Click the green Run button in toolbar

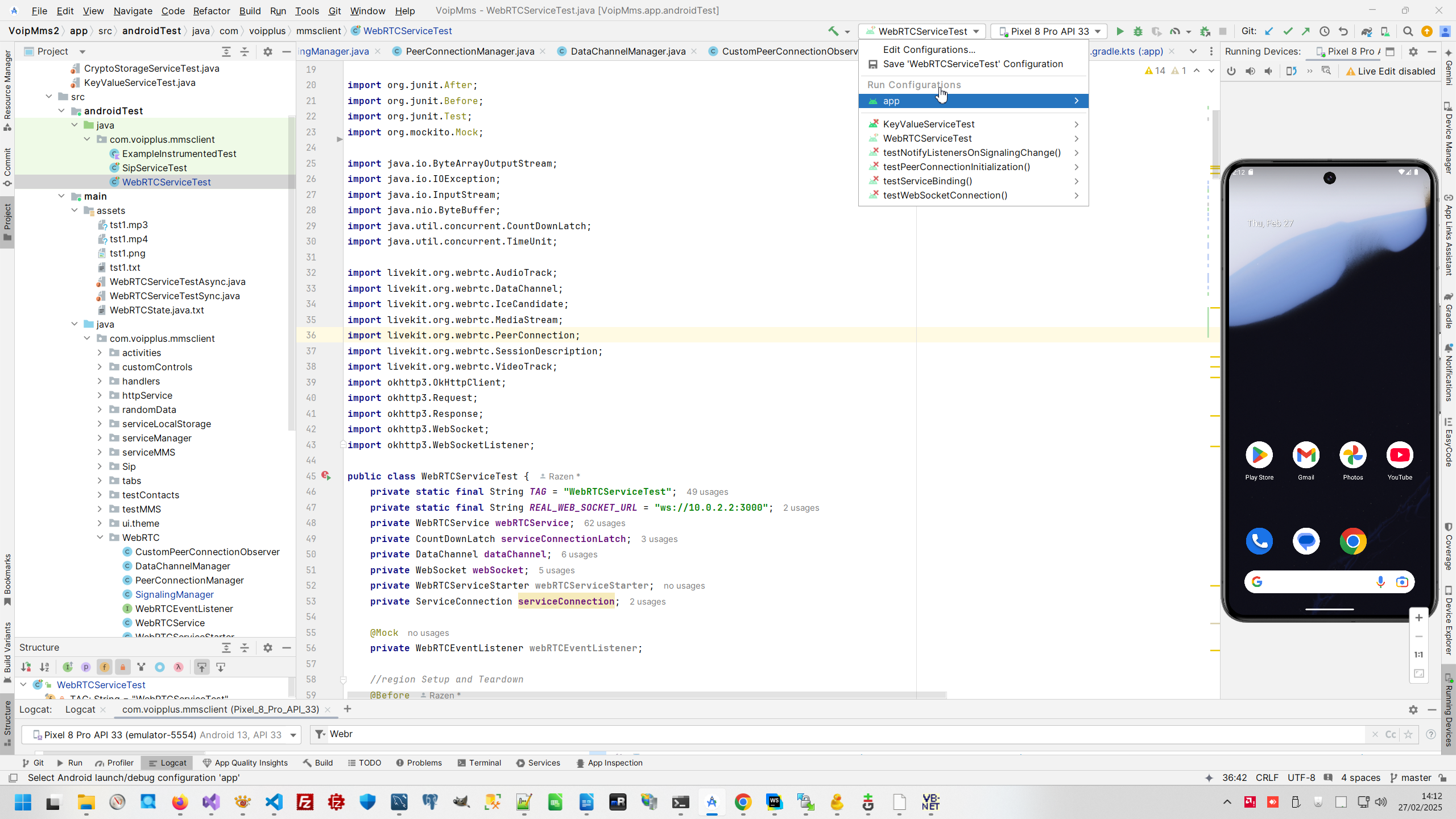(x=1119, y=31)
